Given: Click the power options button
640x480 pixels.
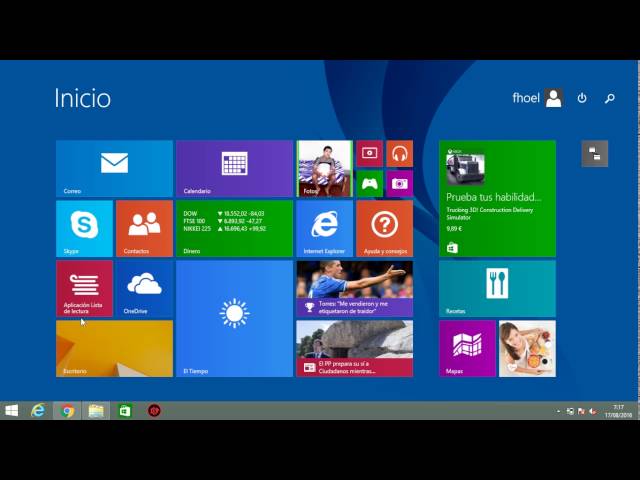Looking at the screenshot, I should [x=582, y=98].
